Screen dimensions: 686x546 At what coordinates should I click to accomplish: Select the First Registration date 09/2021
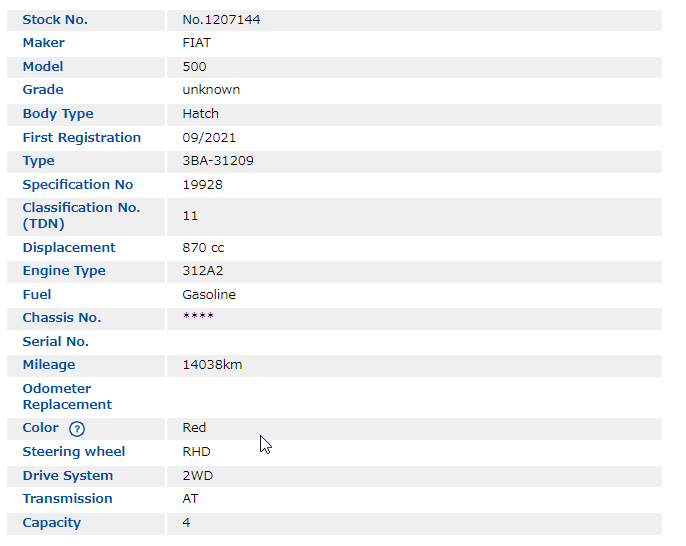pyautogui.click(x=209, y=138)
